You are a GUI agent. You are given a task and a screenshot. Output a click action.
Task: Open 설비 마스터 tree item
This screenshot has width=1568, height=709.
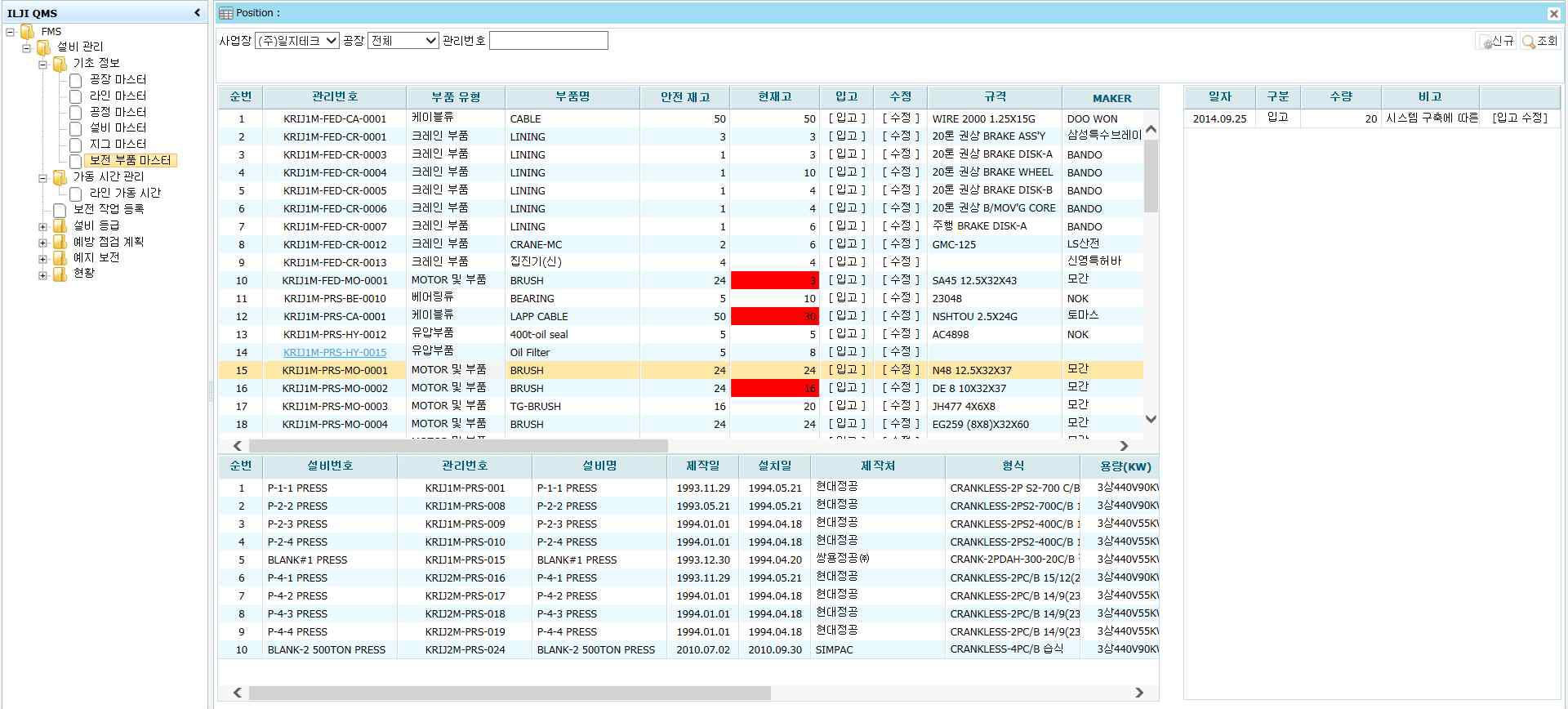pos(118,127)
